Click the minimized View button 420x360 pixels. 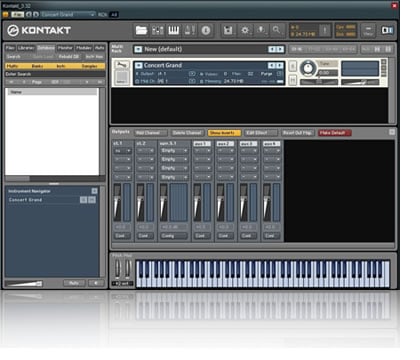(x=368, y=30)
